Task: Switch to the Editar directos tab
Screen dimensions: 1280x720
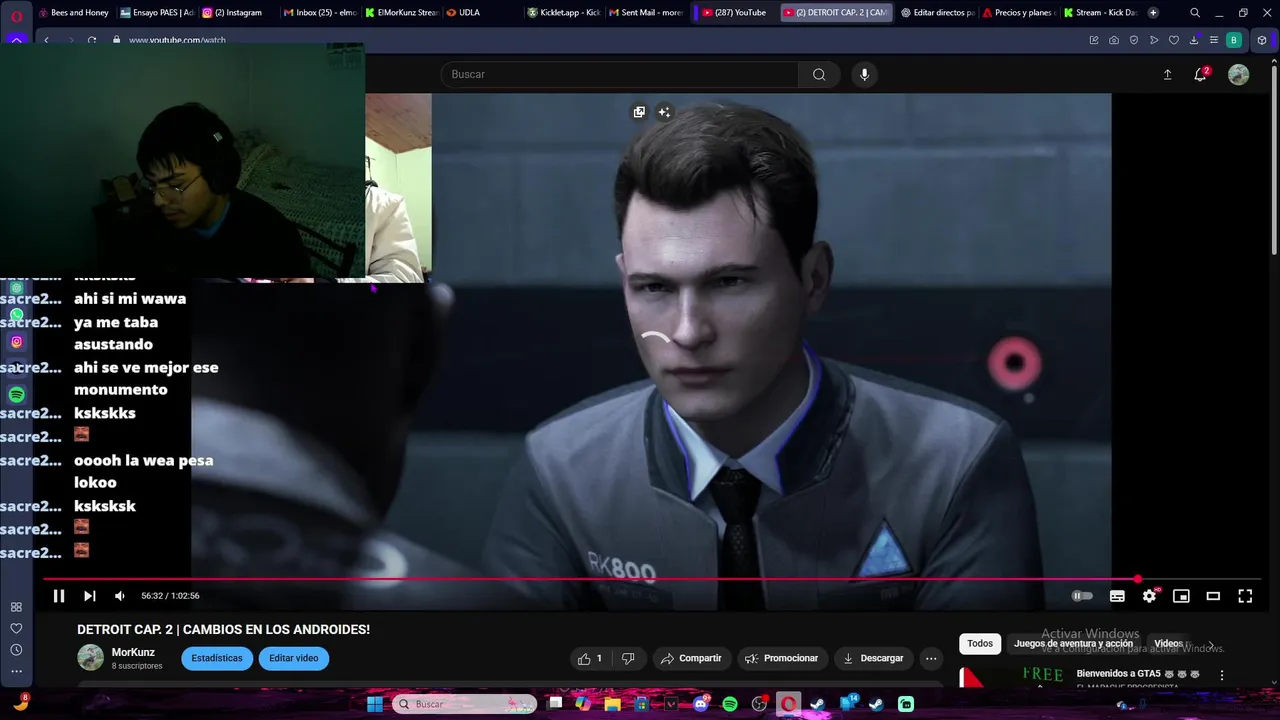Action: tap(937, 13)
